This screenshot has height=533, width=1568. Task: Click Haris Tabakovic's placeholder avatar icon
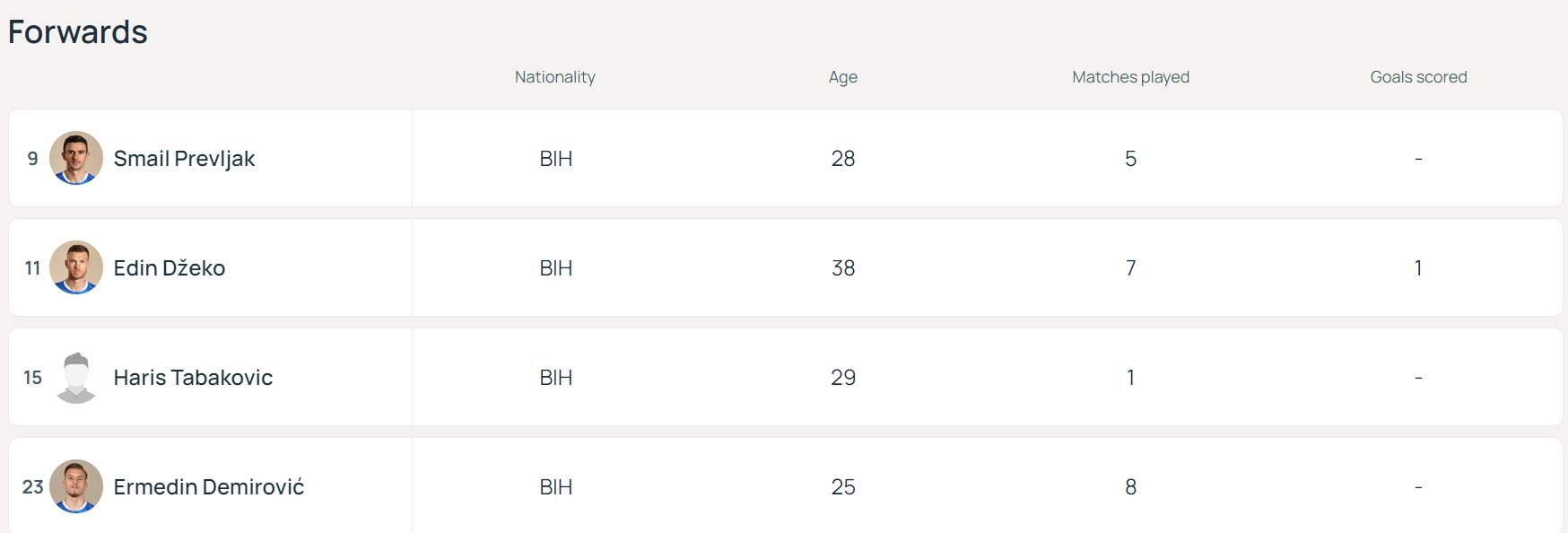point(76,377)
